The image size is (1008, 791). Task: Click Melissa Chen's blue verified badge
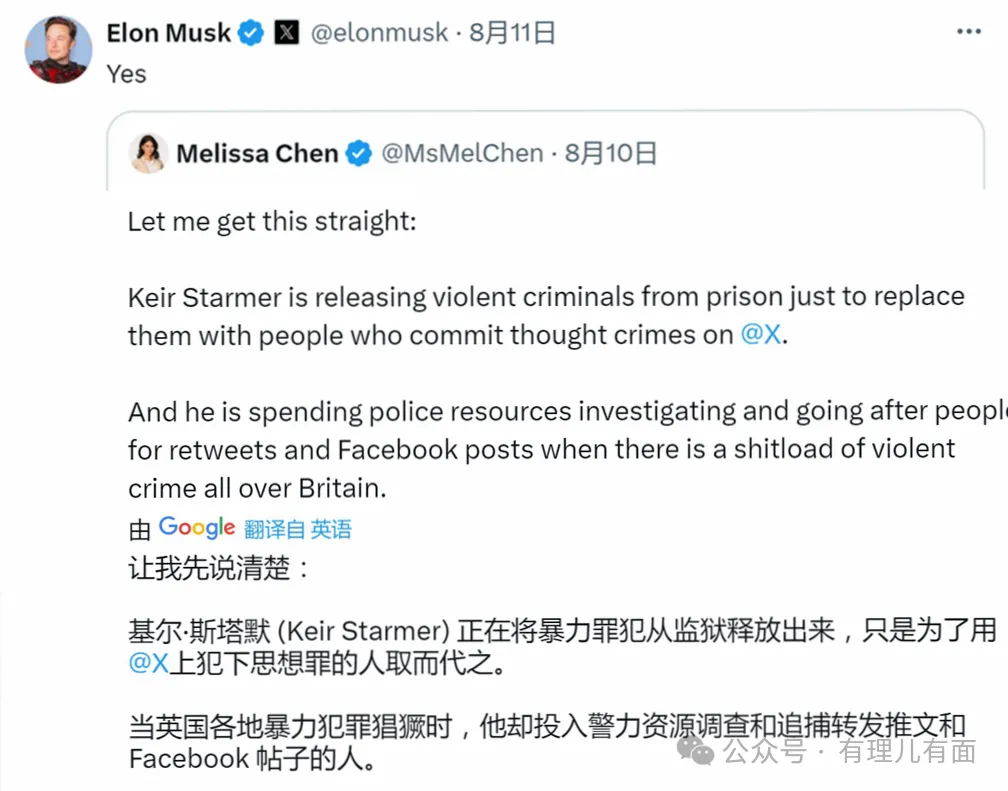(x=358, y=154)
